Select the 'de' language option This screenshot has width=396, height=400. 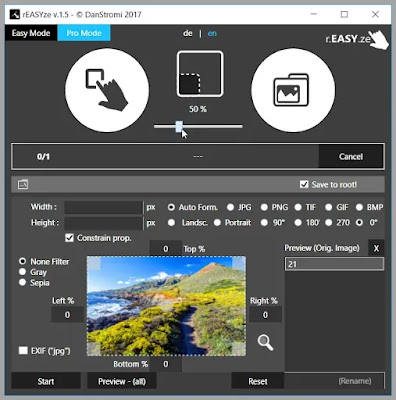point(188,33)
